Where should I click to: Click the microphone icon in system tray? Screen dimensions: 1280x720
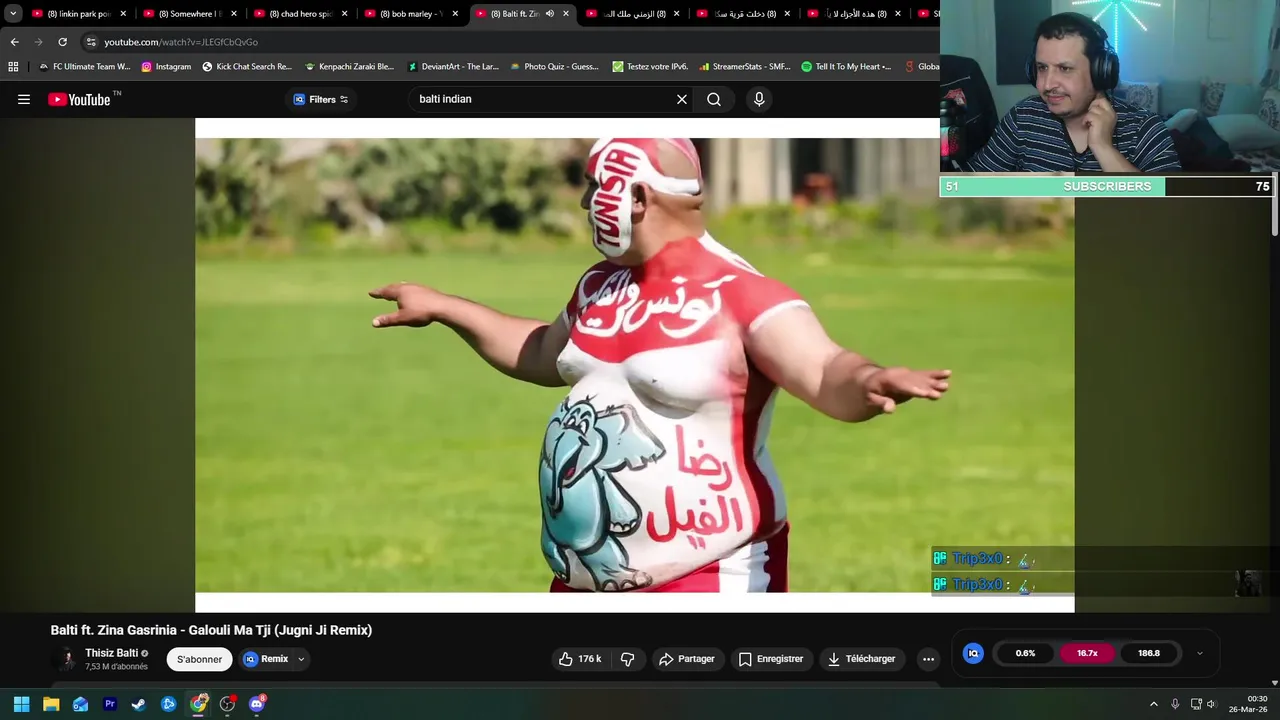[x=1174, y=704]
